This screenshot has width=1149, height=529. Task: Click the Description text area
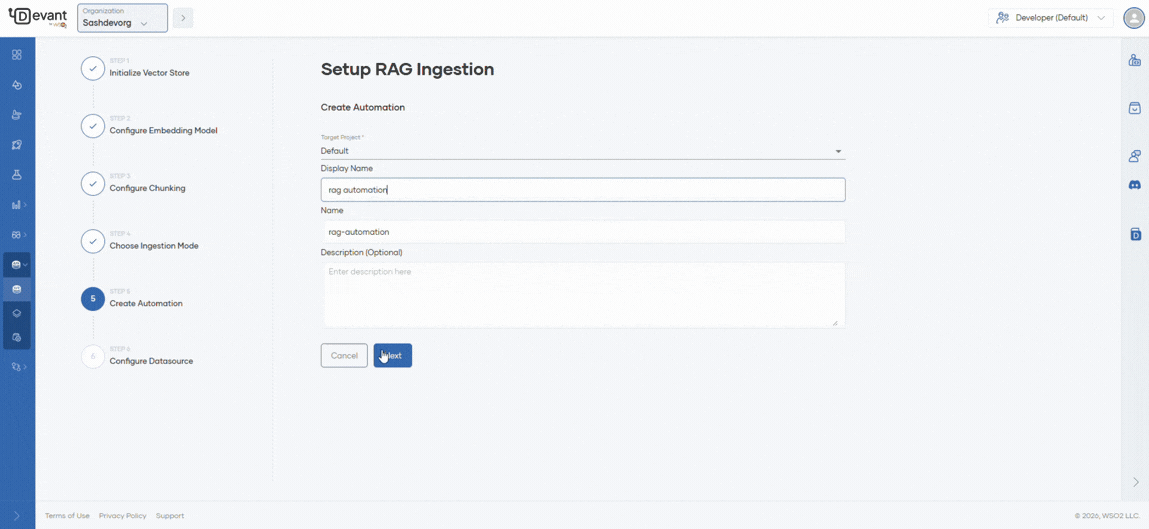(582, 295)
